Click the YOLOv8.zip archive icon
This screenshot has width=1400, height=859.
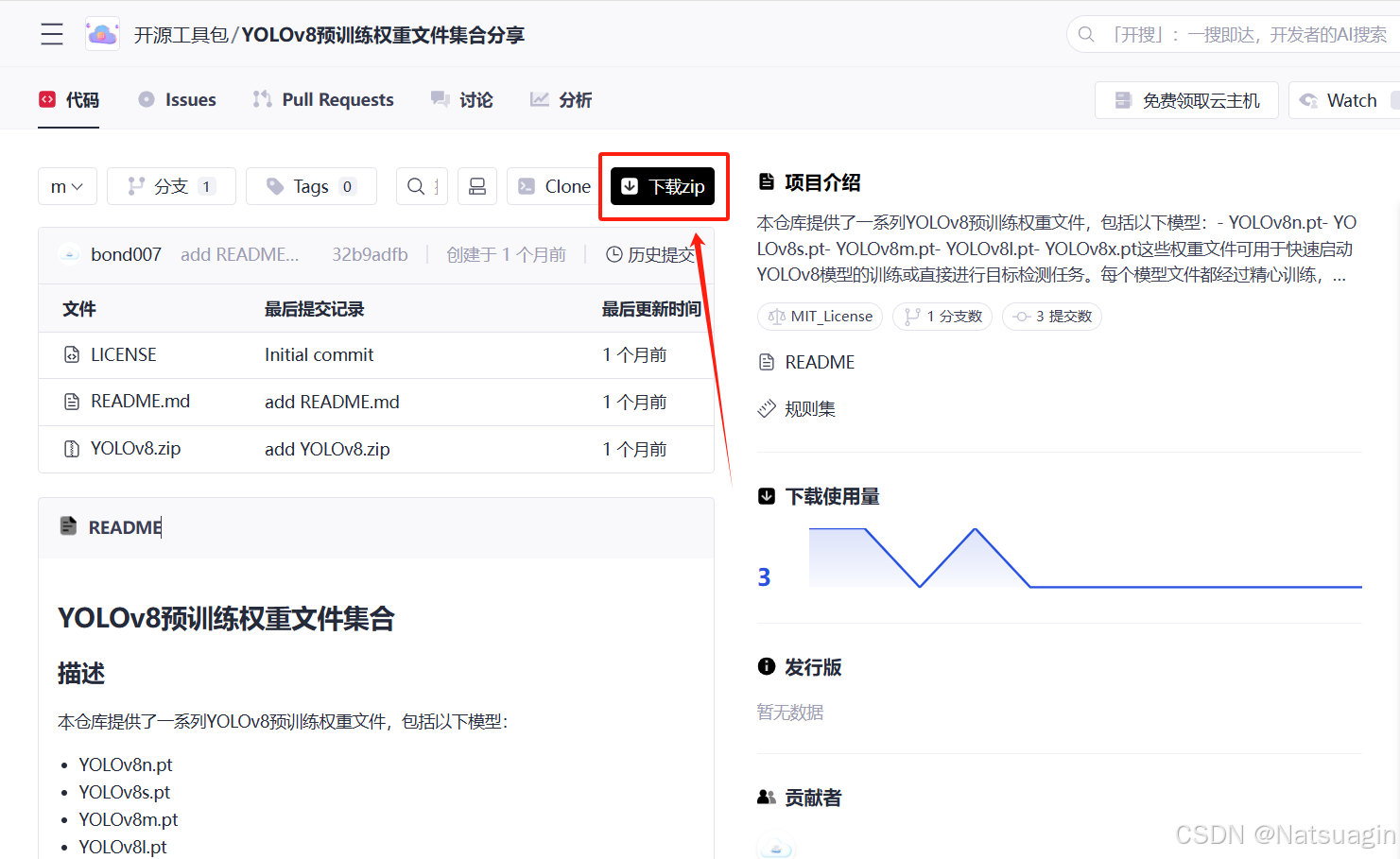coord(72,449)
